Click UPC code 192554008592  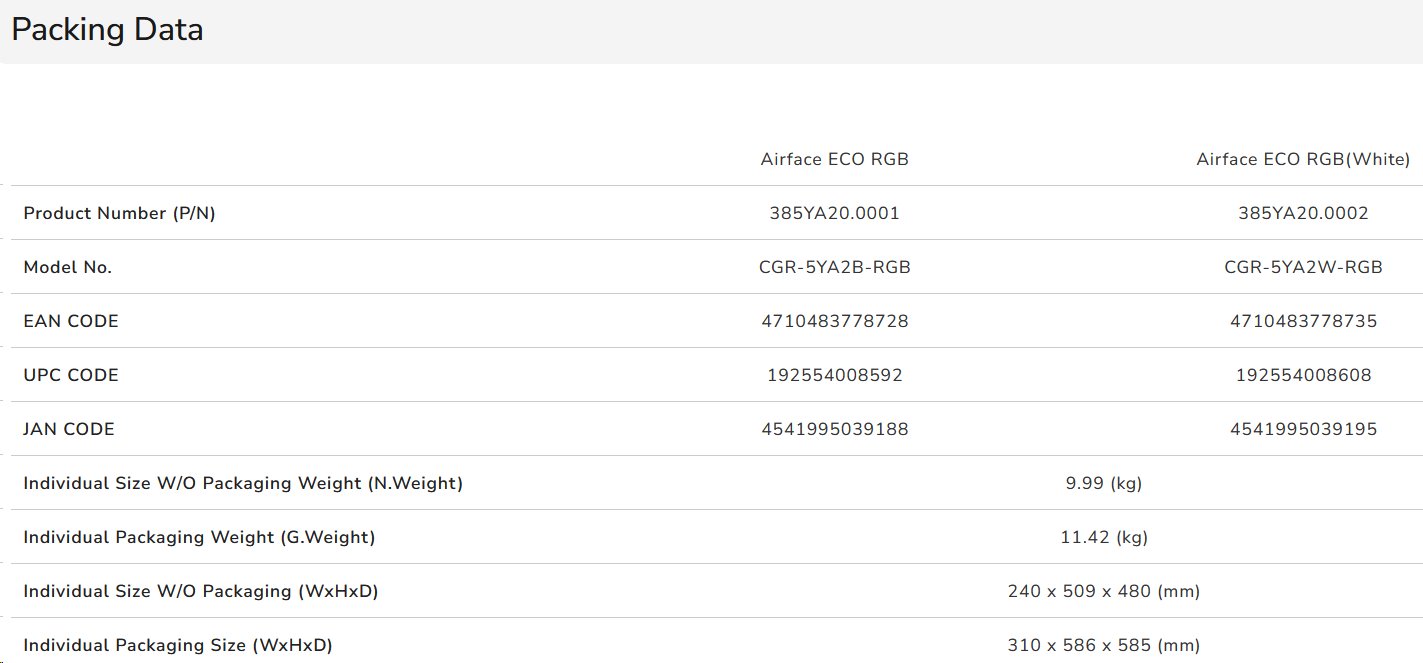coord(834,375)
